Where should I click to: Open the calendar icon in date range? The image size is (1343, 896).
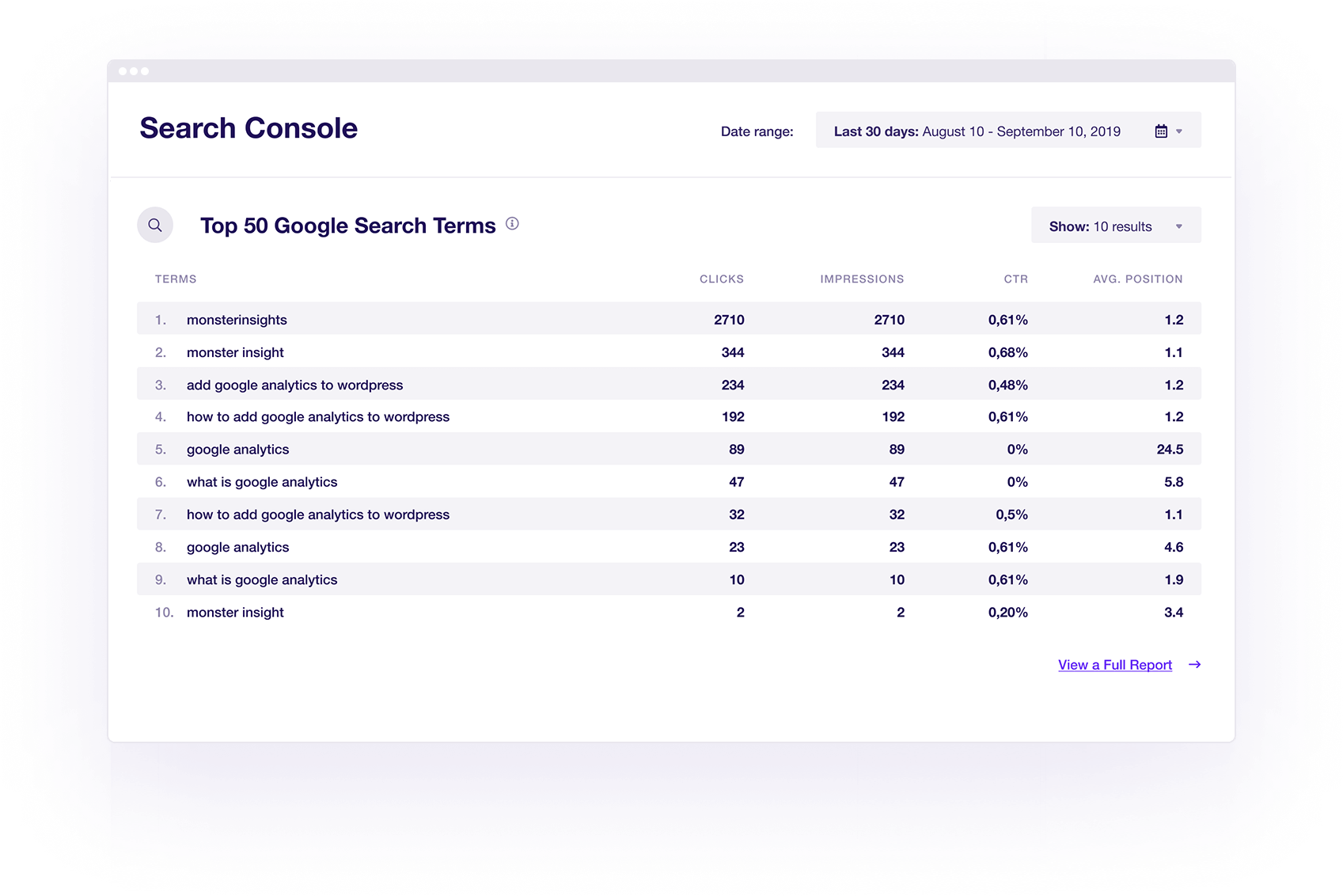point(1161,131)
